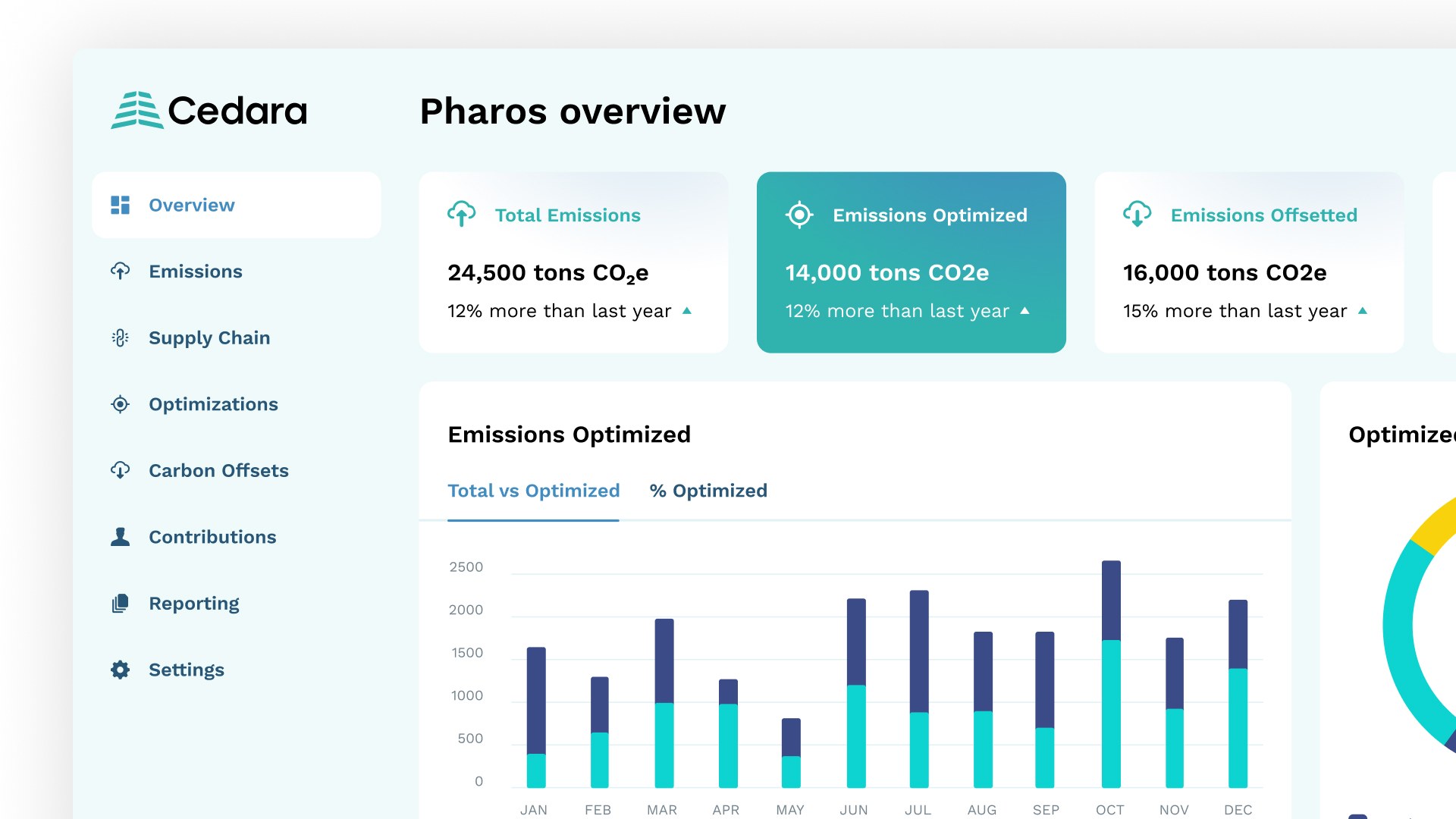This screenshot has height=819, width=1456.
Task: Click the Contributions person icon
Action: tap(120, 536)
